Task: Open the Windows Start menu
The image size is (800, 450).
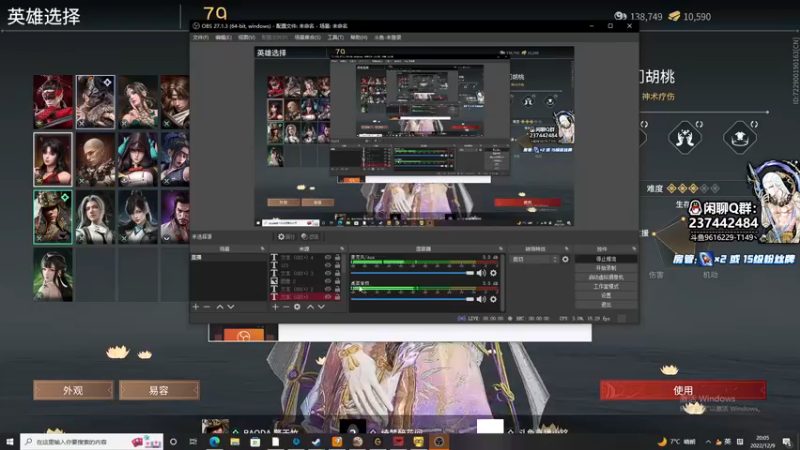Action: [x=9, y=441]
